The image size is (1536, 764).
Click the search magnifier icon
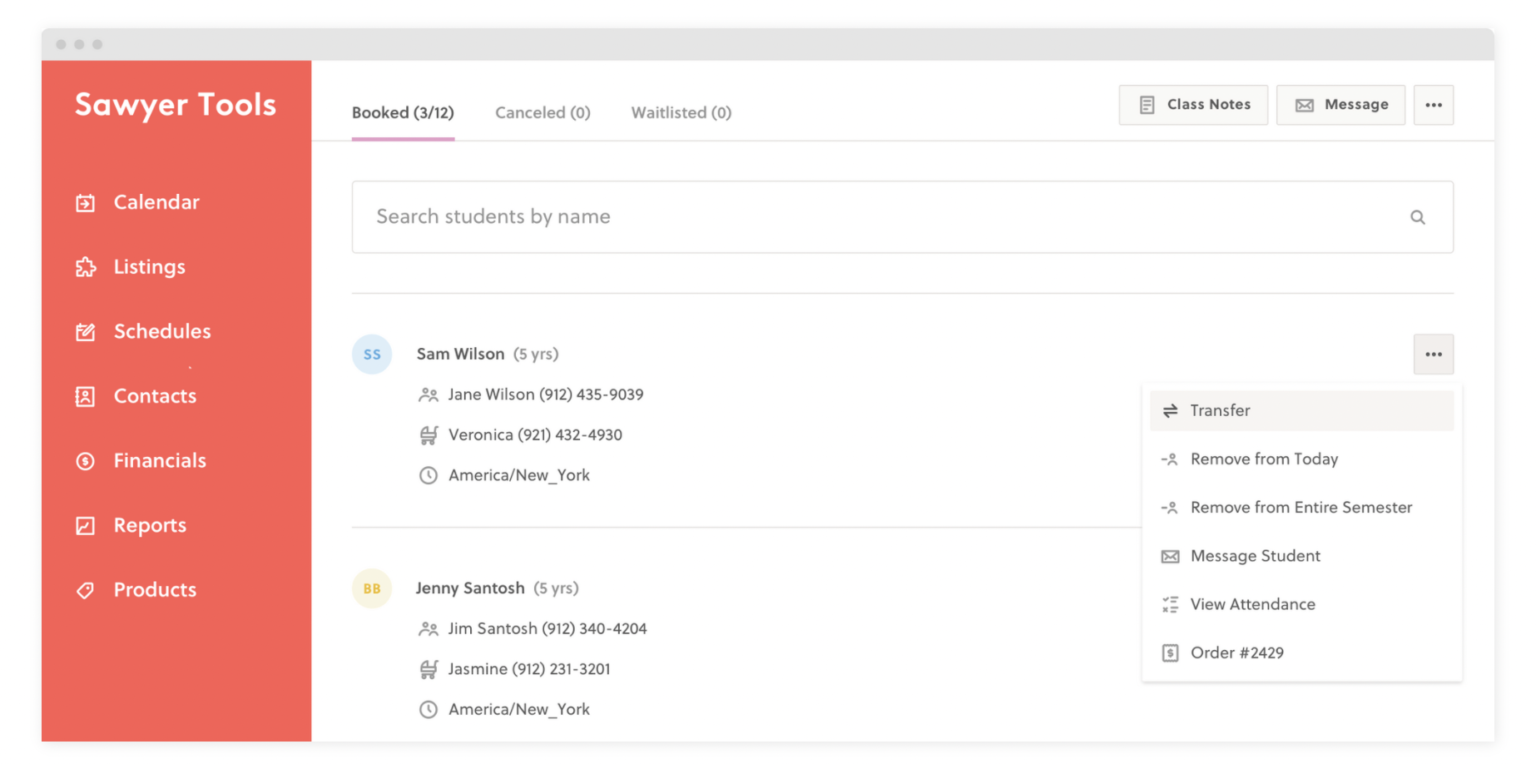[1417, 216]
